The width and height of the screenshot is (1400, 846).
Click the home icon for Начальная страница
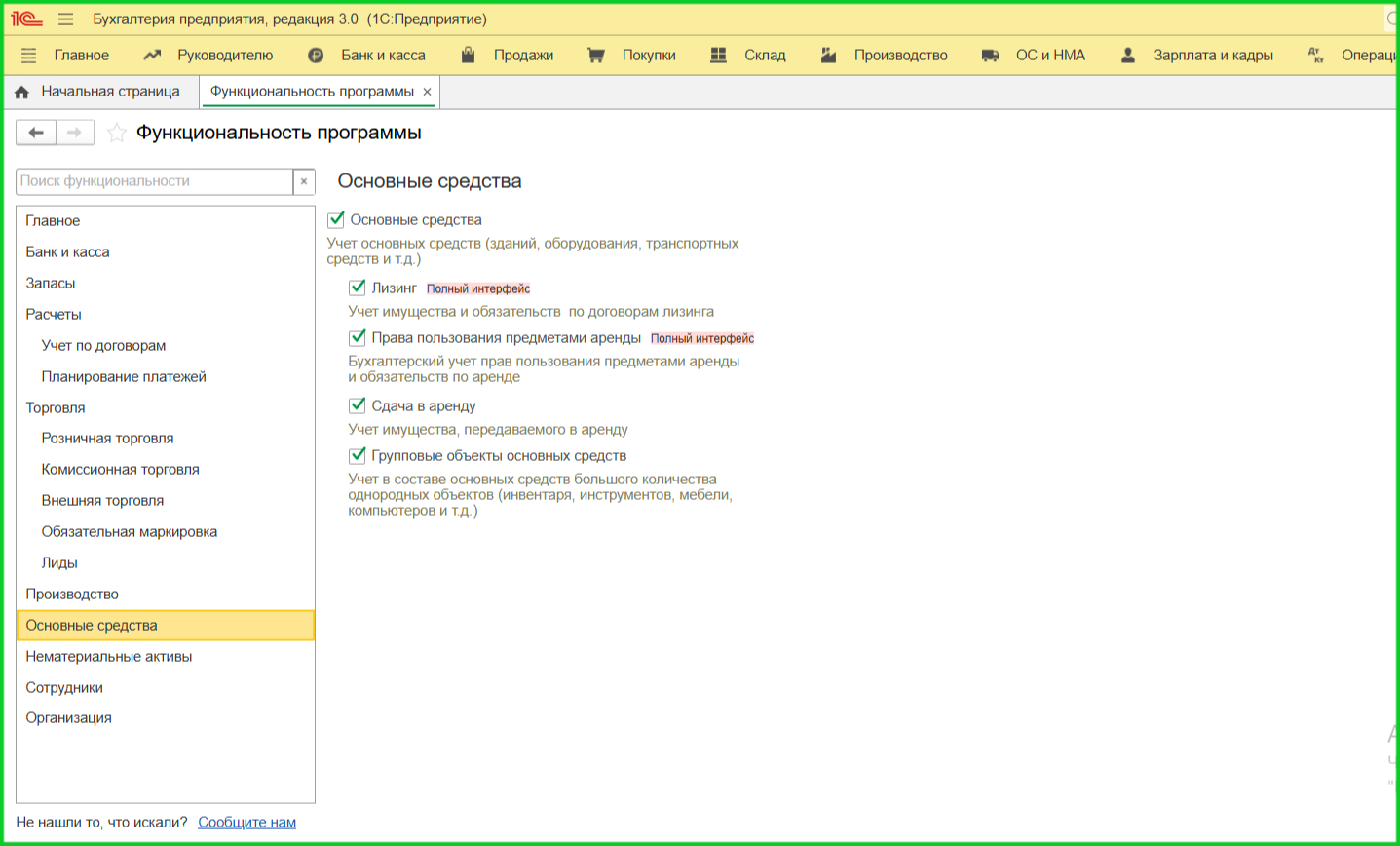point(22,92)
